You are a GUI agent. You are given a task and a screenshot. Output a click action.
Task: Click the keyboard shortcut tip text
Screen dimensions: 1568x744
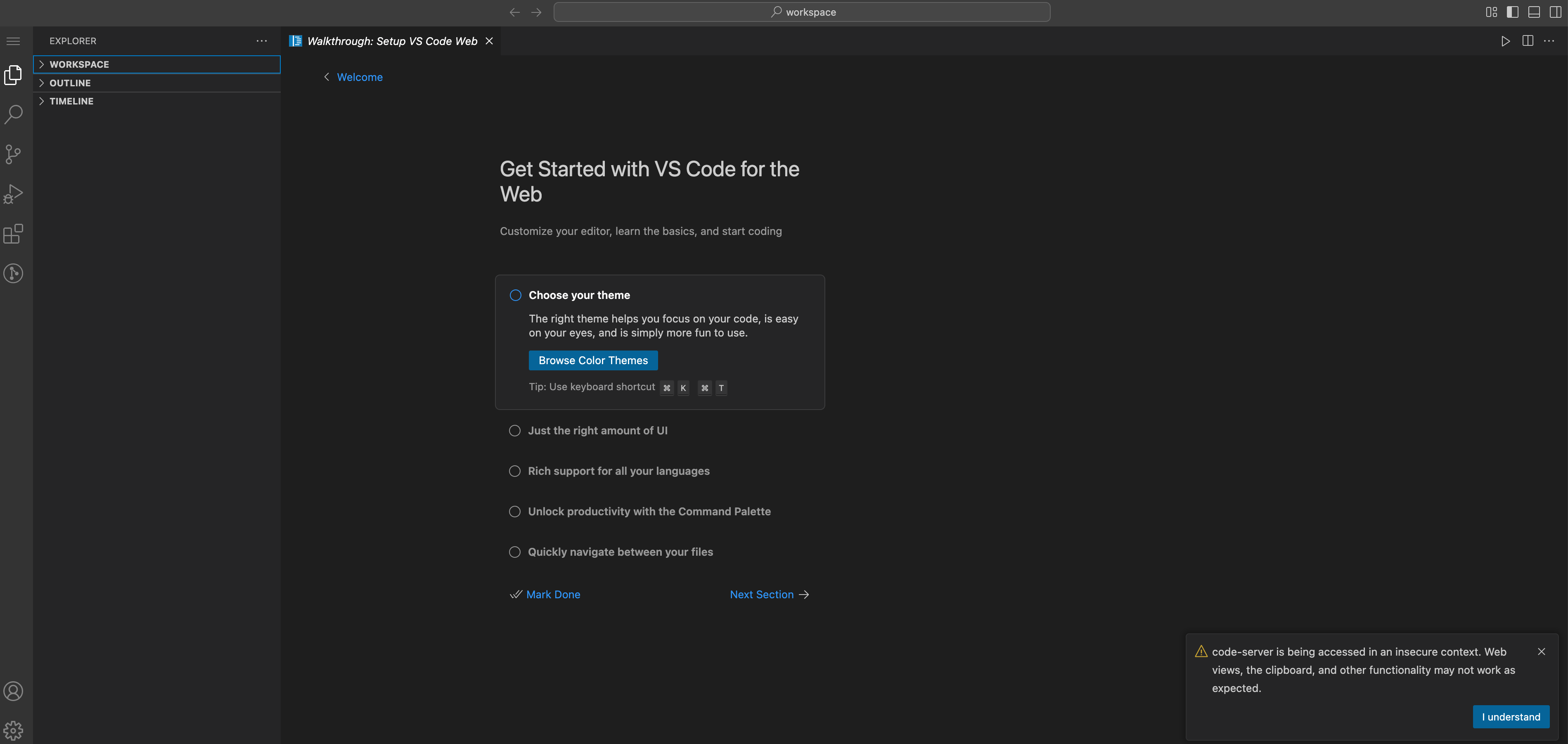pos(592,386)
